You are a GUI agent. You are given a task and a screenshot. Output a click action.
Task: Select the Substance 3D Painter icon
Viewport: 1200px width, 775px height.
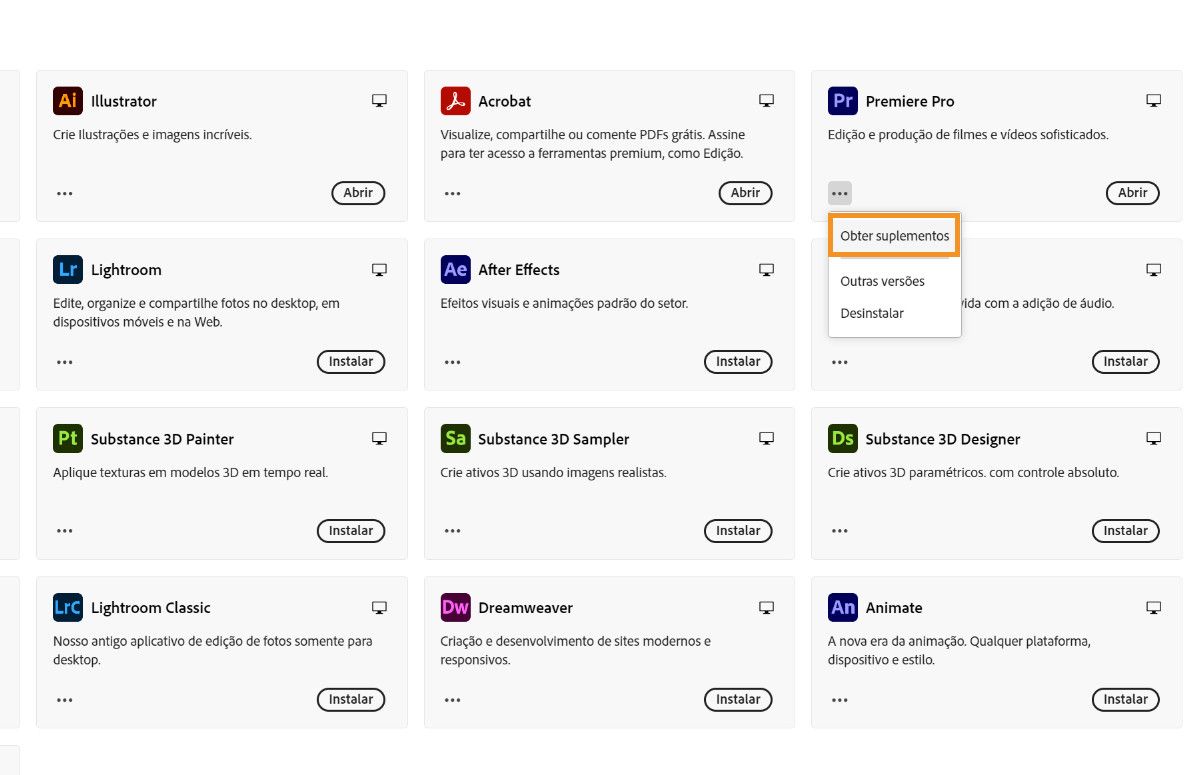(x=67, y=438)
